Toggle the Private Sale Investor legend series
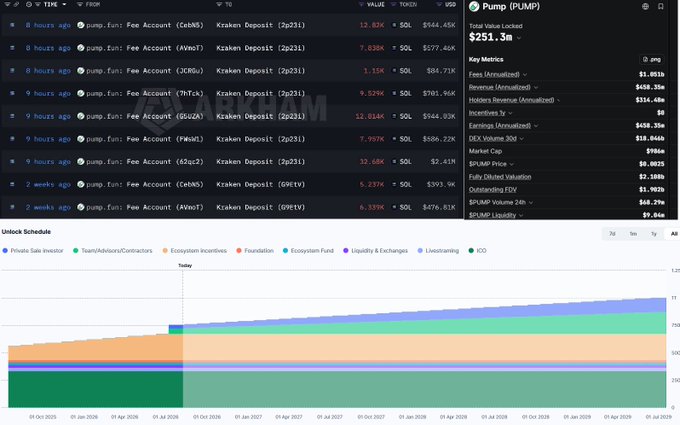Screen dimensions: 680x425 [x=33, y=251]
